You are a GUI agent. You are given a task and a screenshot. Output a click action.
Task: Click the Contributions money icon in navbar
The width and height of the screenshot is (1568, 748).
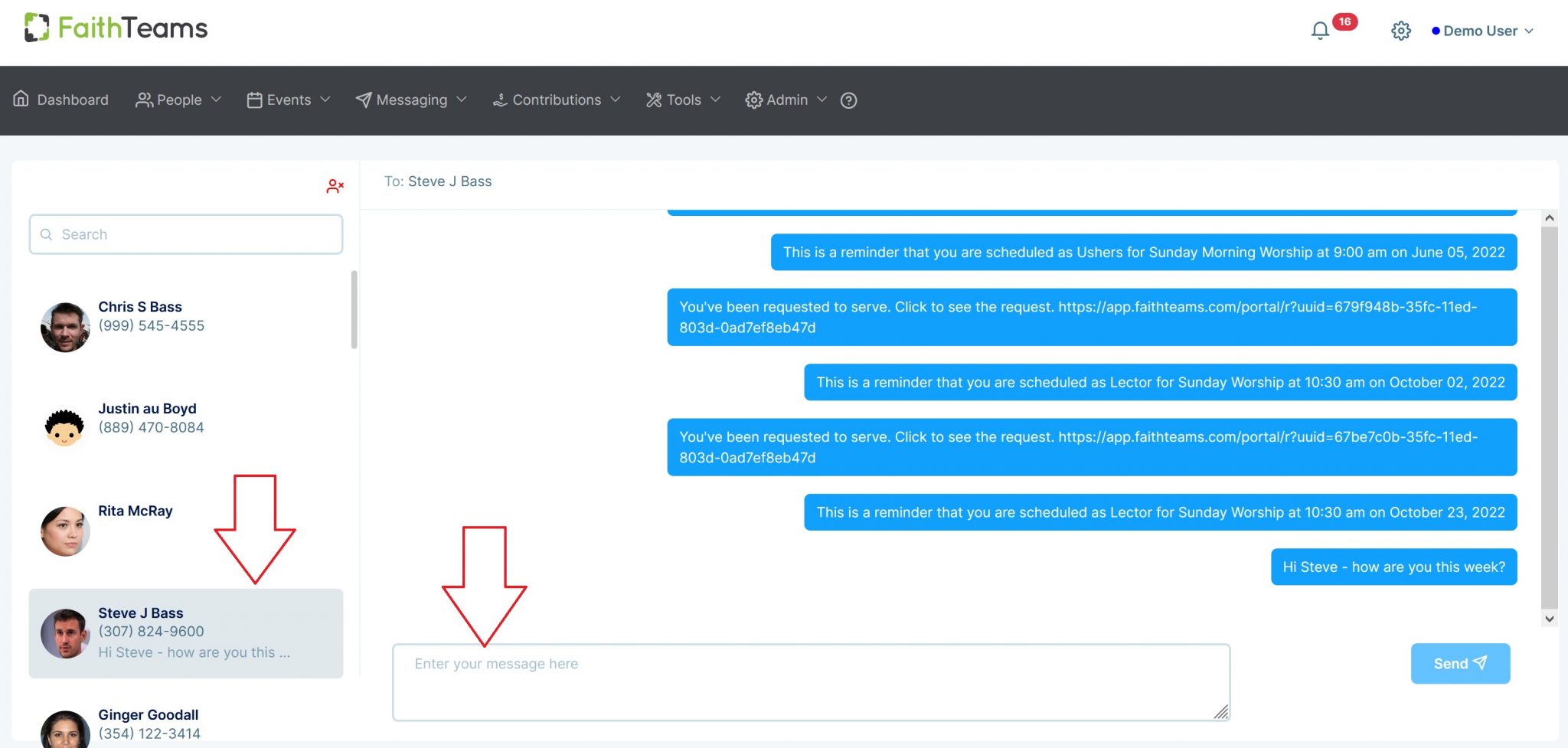click(499, 100)
